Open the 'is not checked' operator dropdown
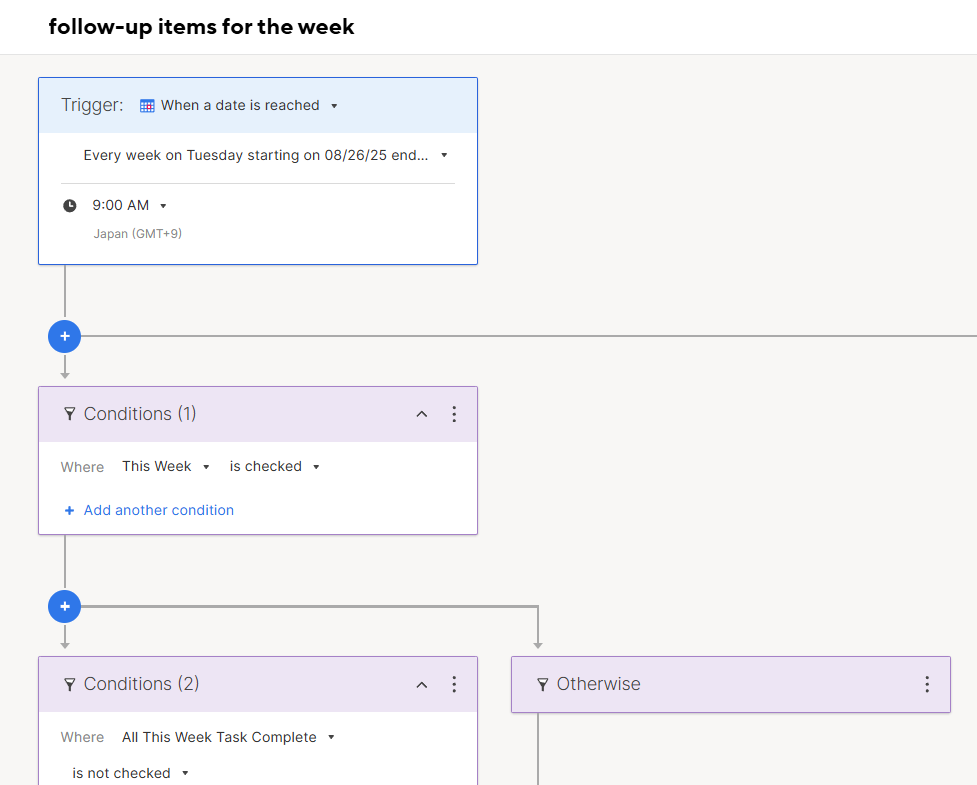This screenshot has height=785, width=977. (130, 773)
